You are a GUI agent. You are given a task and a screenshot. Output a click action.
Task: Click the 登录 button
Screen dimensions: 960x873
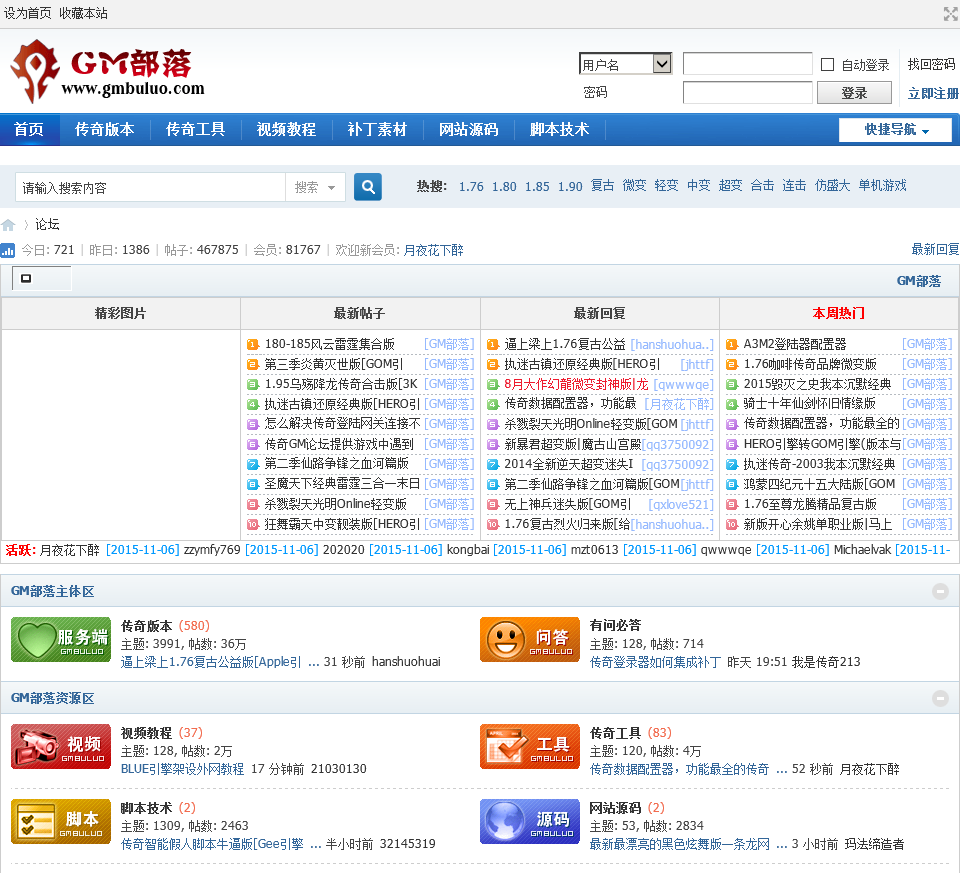pos(854,93)
